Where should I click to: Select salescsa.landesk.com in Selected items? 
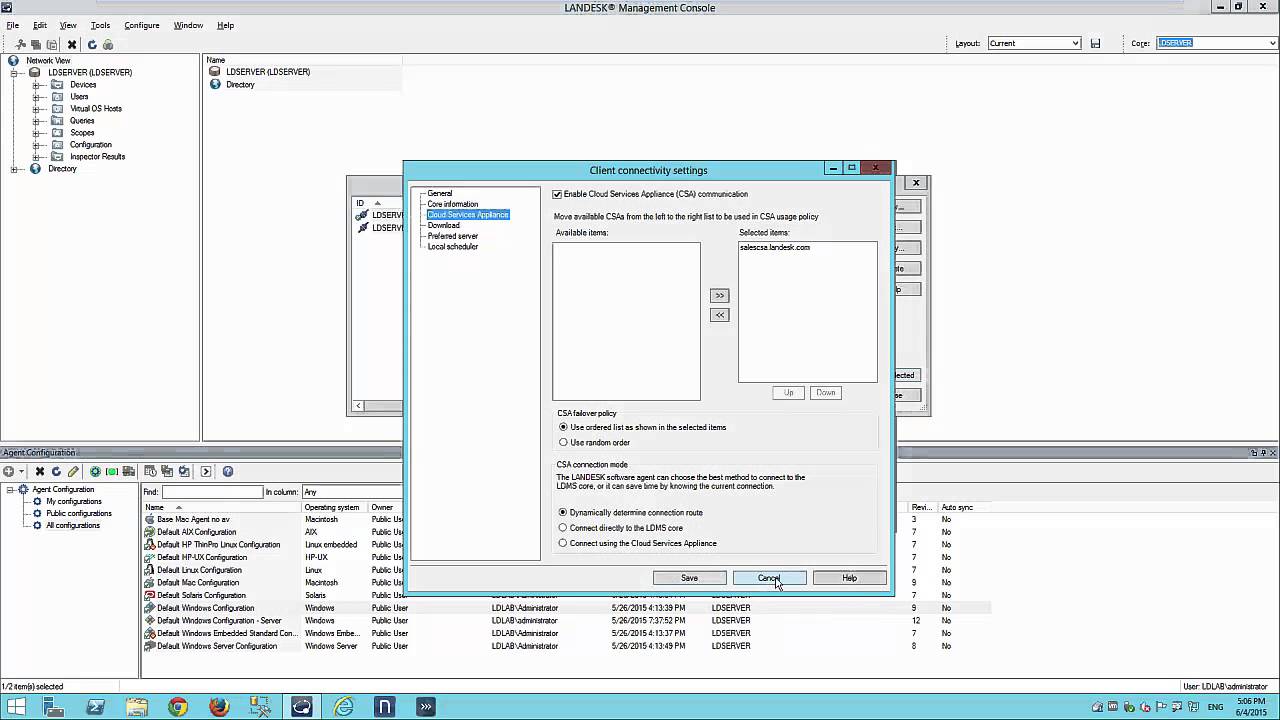click(775, 247)
